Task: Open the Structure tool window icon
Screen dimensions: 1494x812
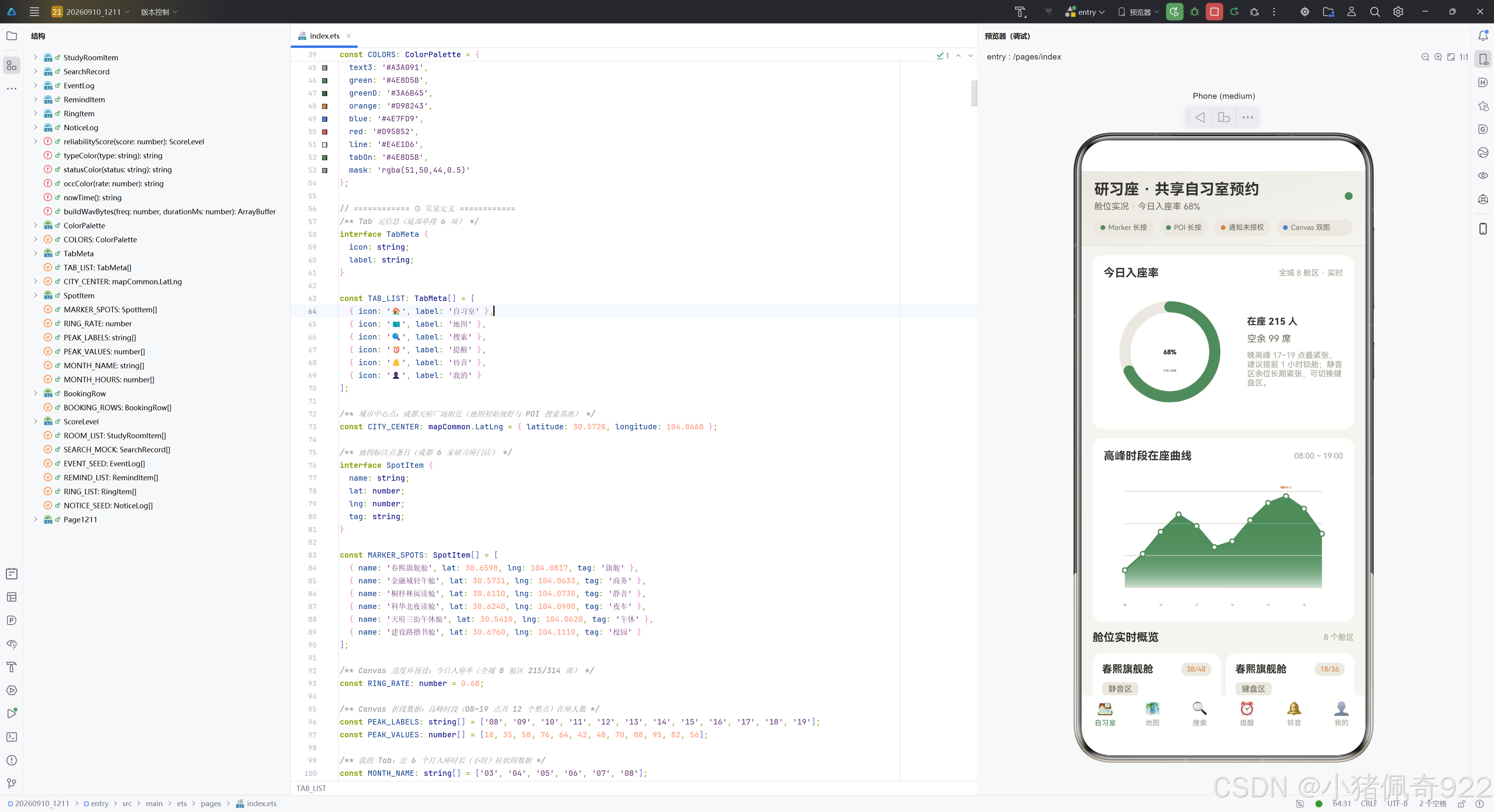Action: (12, 65)
